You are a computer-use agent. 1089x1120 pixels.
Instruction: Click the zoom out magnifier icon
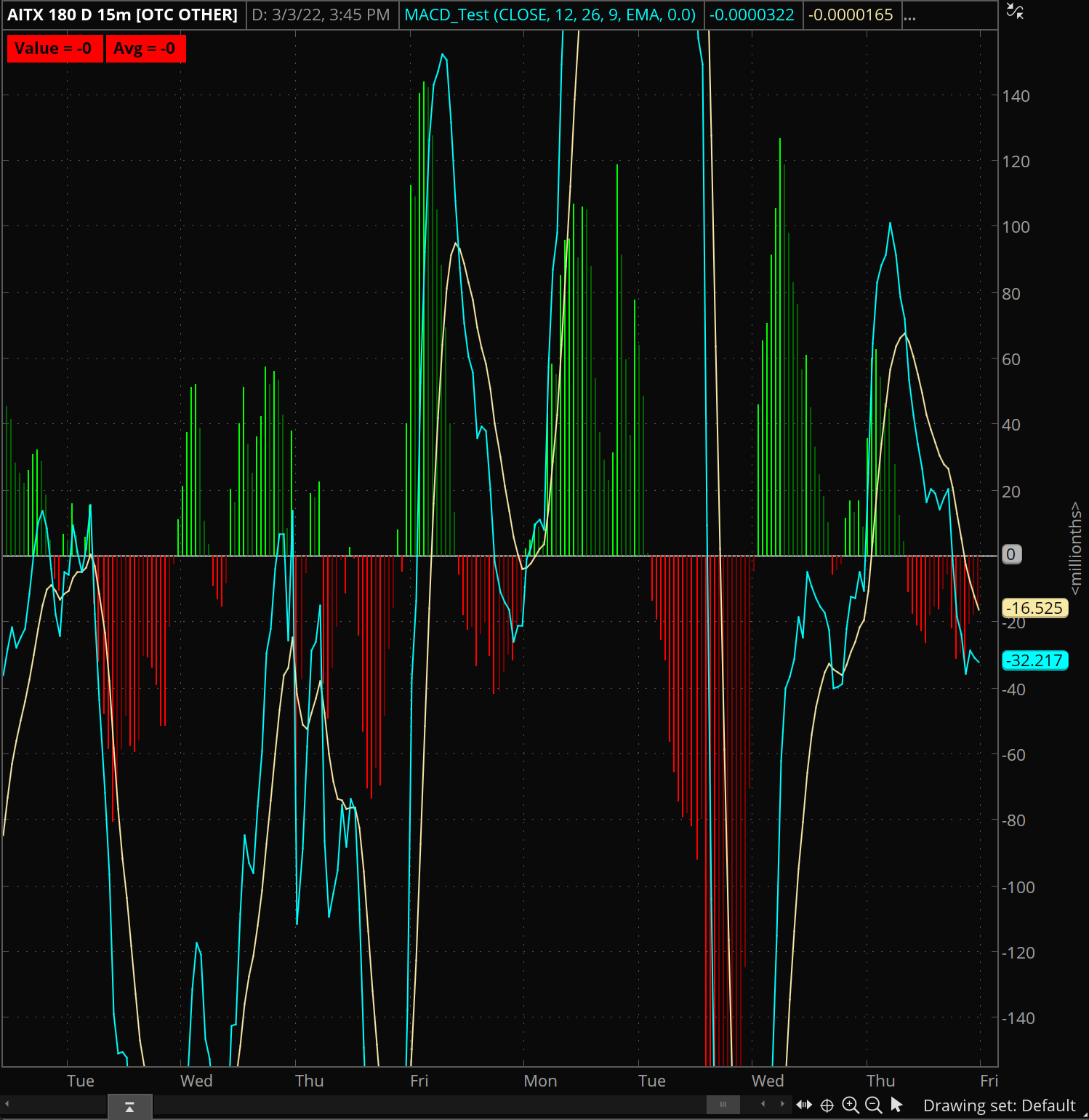[x=874, y=1105]
